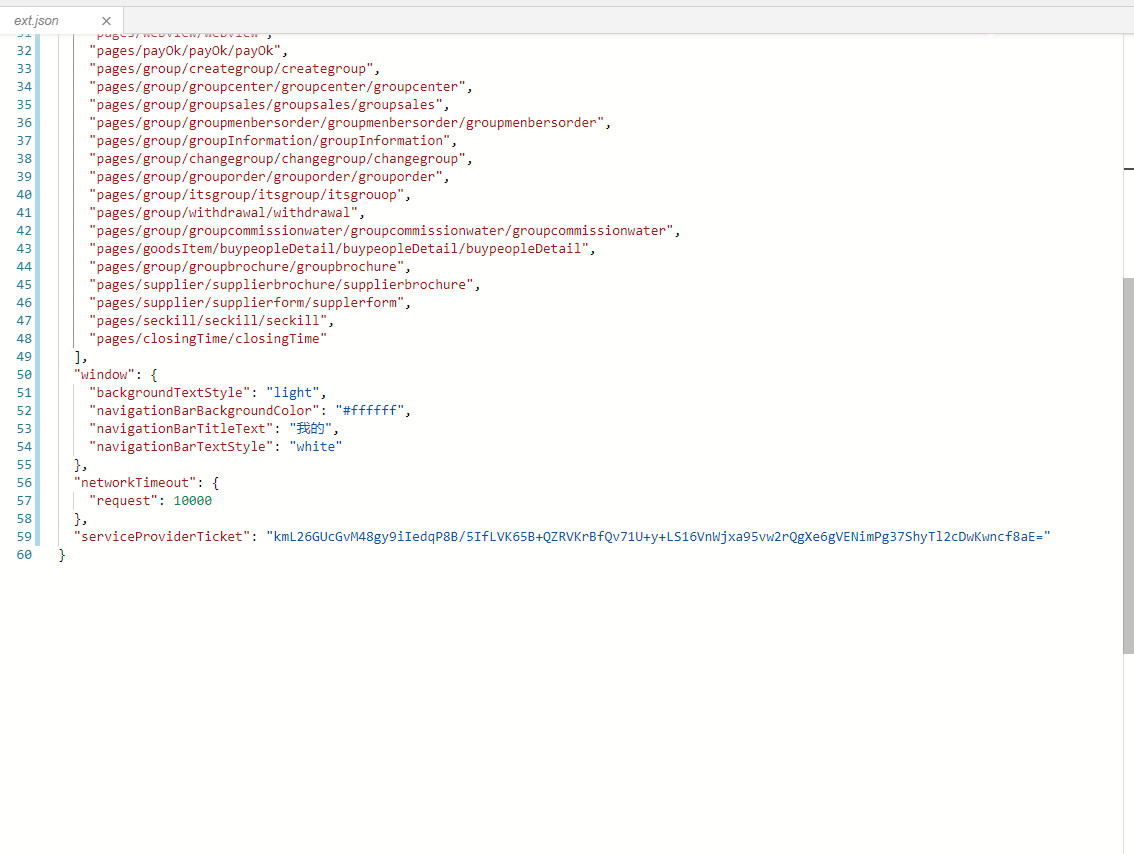The image size is (1134, 854).
Task: Click line number 32 in gutter
Action: [x=24, y=51]
